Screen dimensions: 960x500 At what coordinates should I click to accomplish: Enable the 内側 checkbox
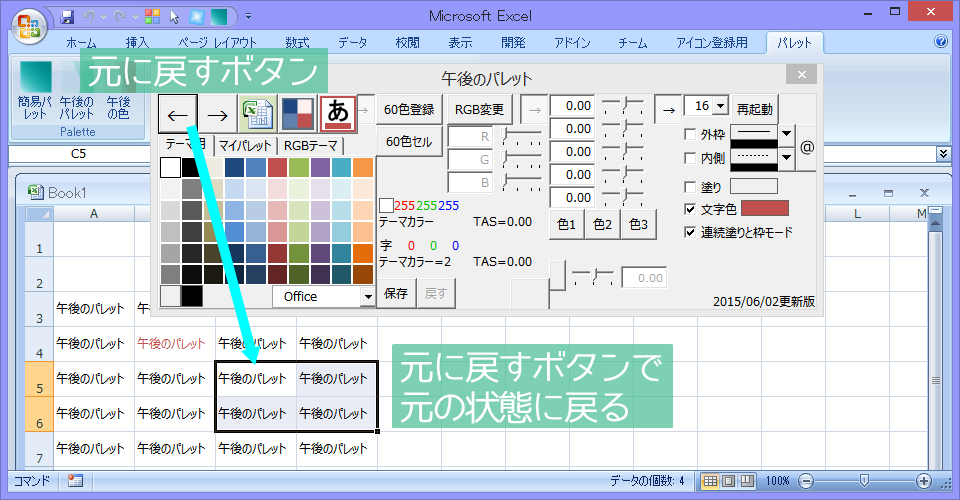click(x=690, y=158)
